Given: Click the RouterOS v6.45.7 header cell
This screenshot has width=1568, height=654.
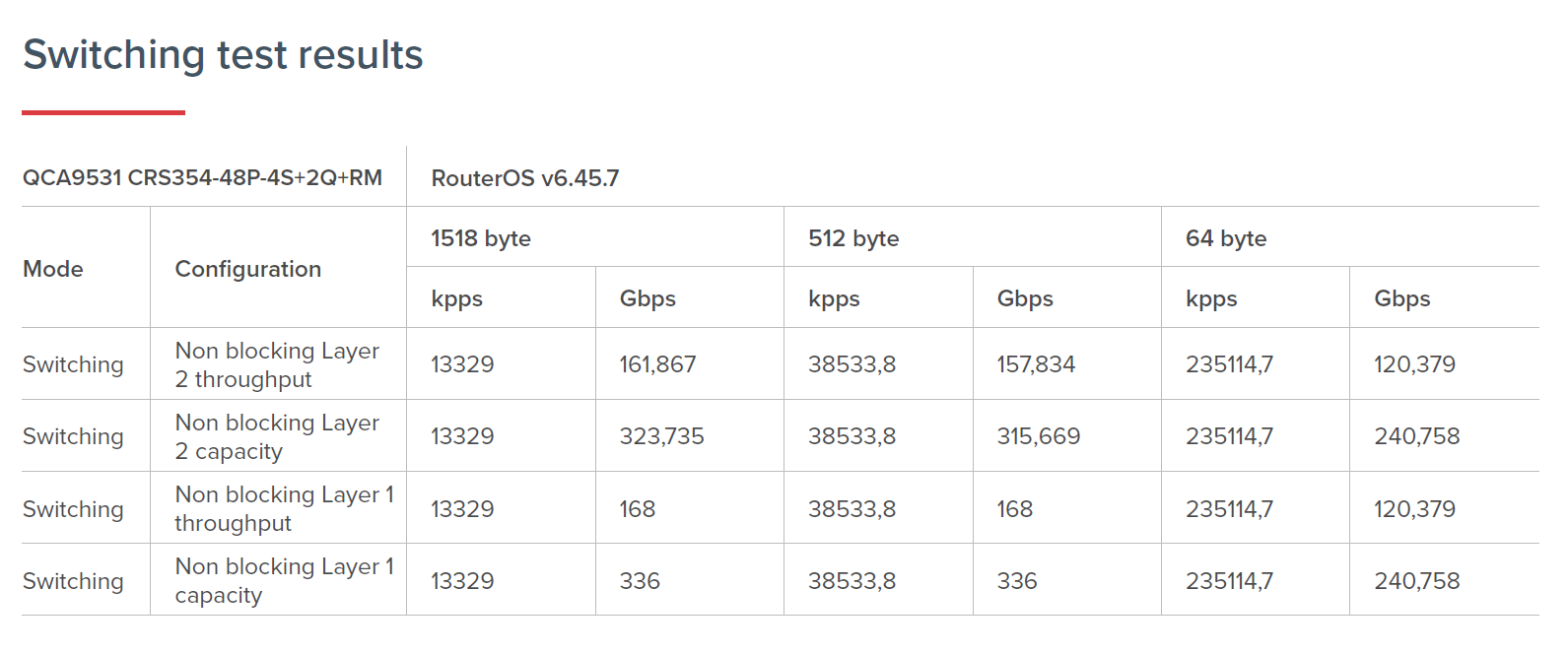Looking at the screenshot, I should click(x=525, y=178).
